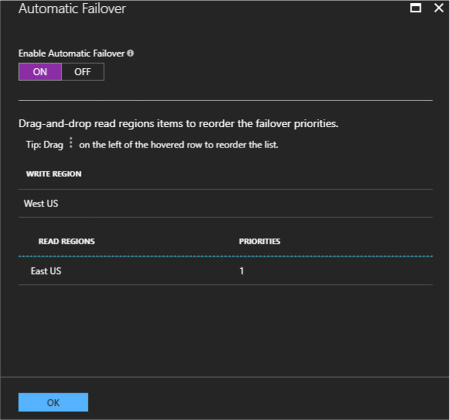Image resolution: width=450 pixels, height=420 pixels.
Task: Click the West US region name text
Action: pyautogui.click(x=41, y=203)
